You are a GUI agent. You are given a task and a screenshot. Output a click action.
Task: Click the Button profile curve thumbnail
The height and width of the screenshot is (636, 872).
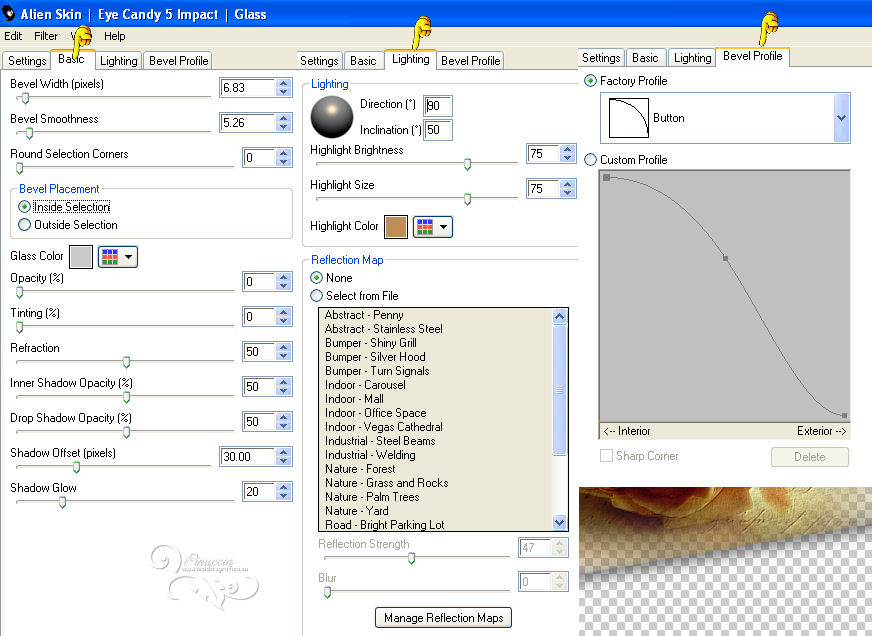pyautogui.click(x=628, y=118)
